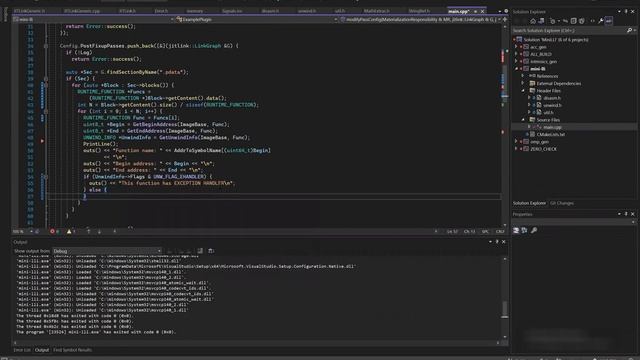Image resolution: width=640 pixels, height=360 pixels.
Task: Click the Alphabetical sort icon in Properties panel
Action: 524,231
